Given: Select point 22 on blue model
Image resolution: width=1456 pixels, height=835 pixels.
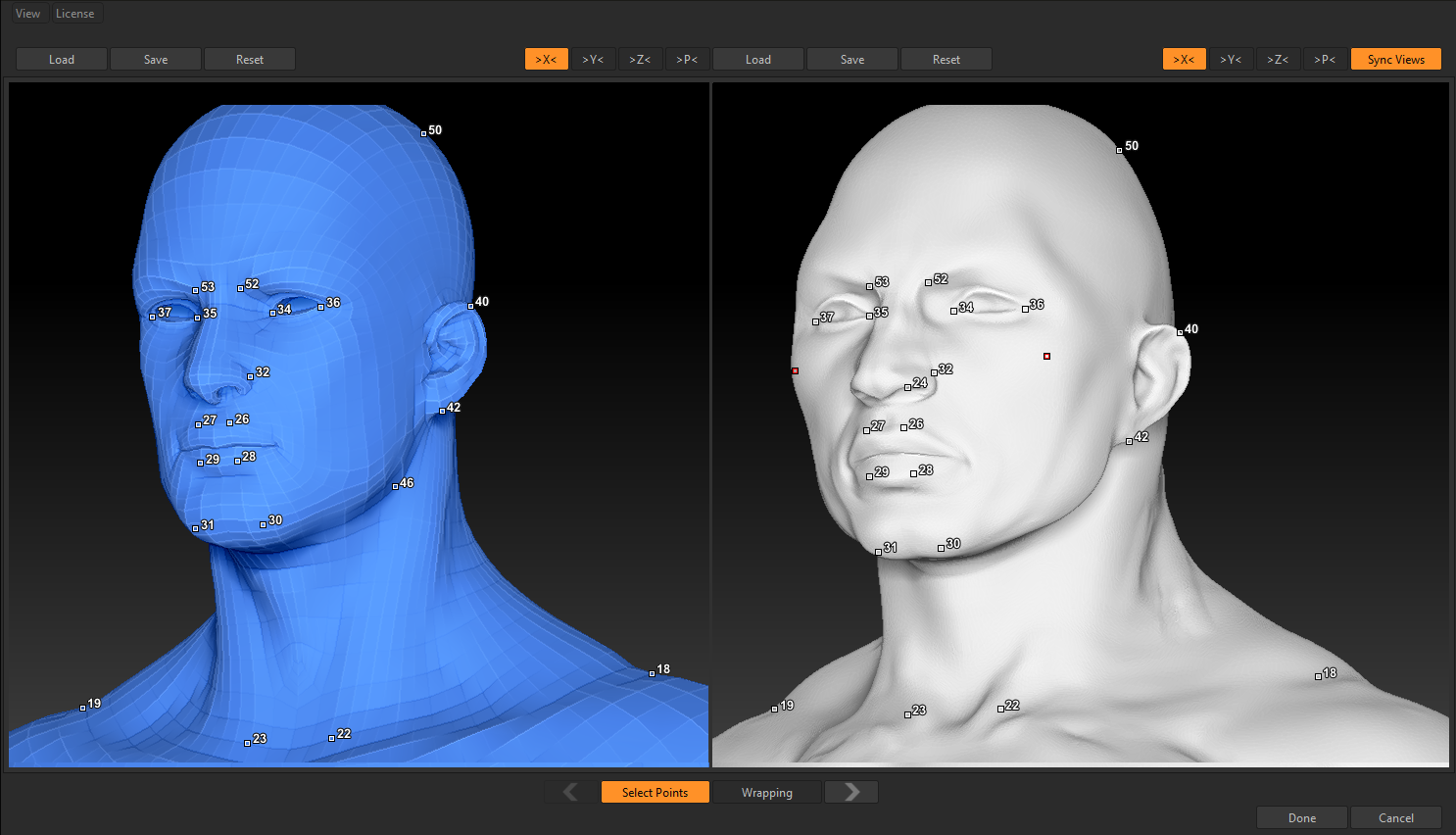Looking at the screenshot, I should pyautogui.click(x=331, y=738).
